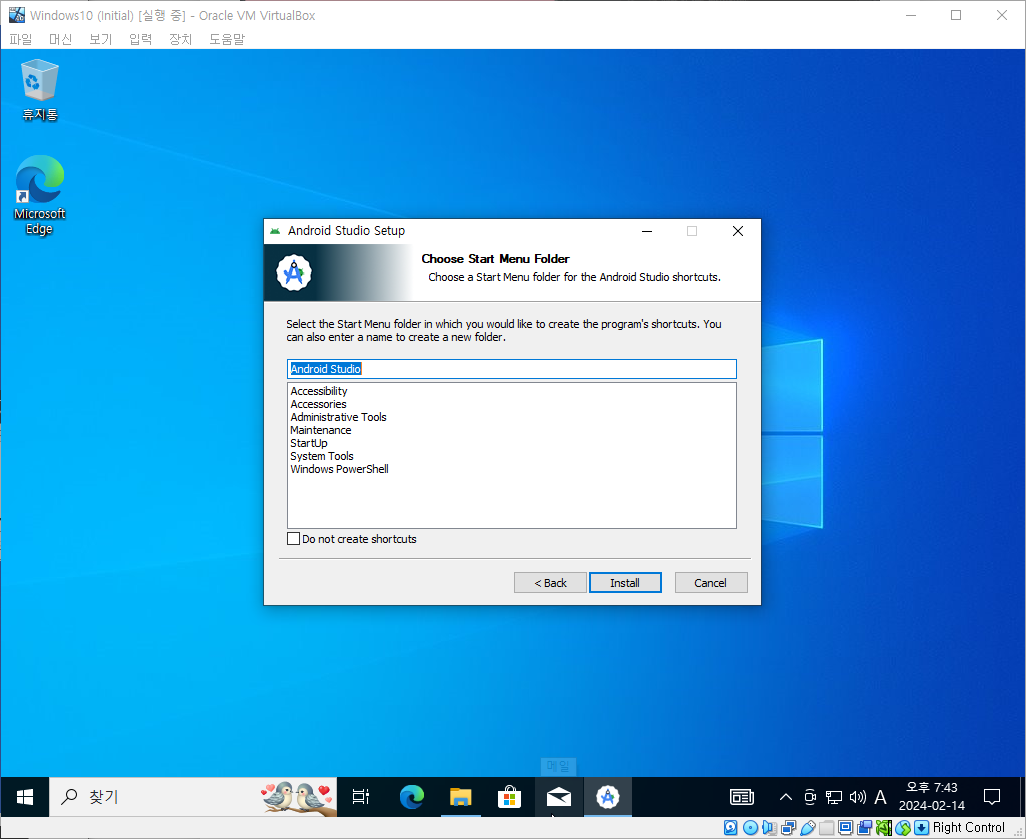Viewport: 1026px width, 839px height.
Task: Click the Right Control host key label
Action: 968,828
